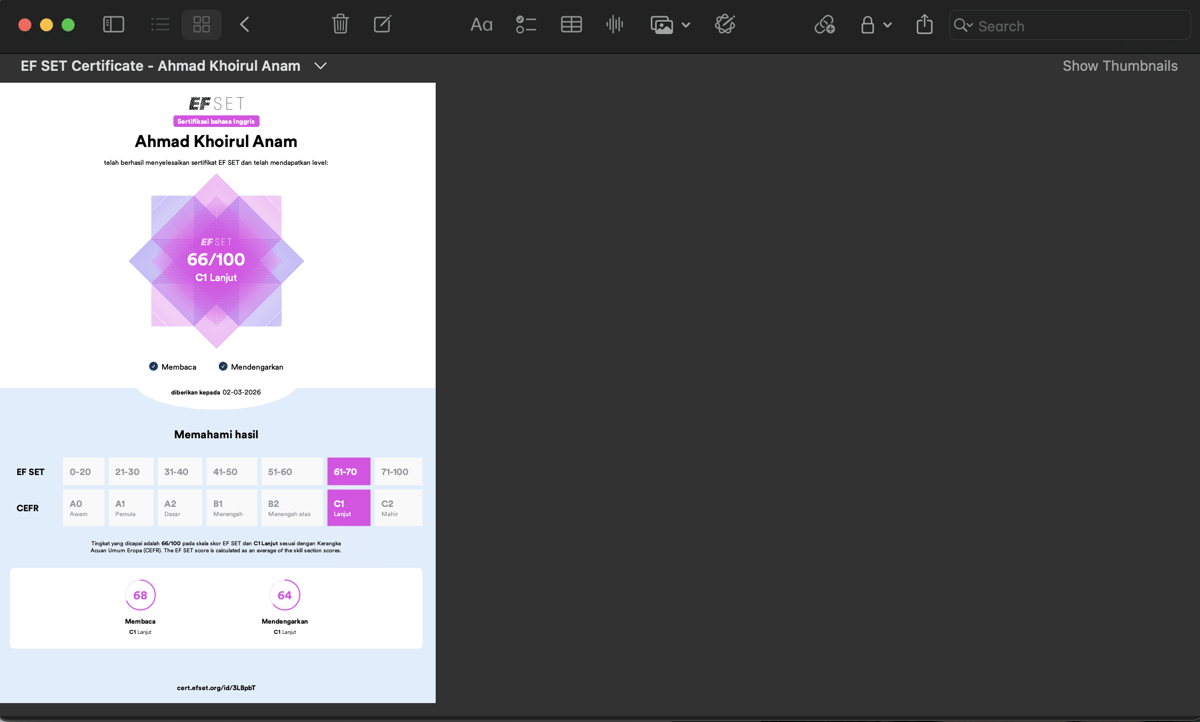Switch to list view
Image resolution: width=1200 pixels, height=722 pixels.
(160, 25)
